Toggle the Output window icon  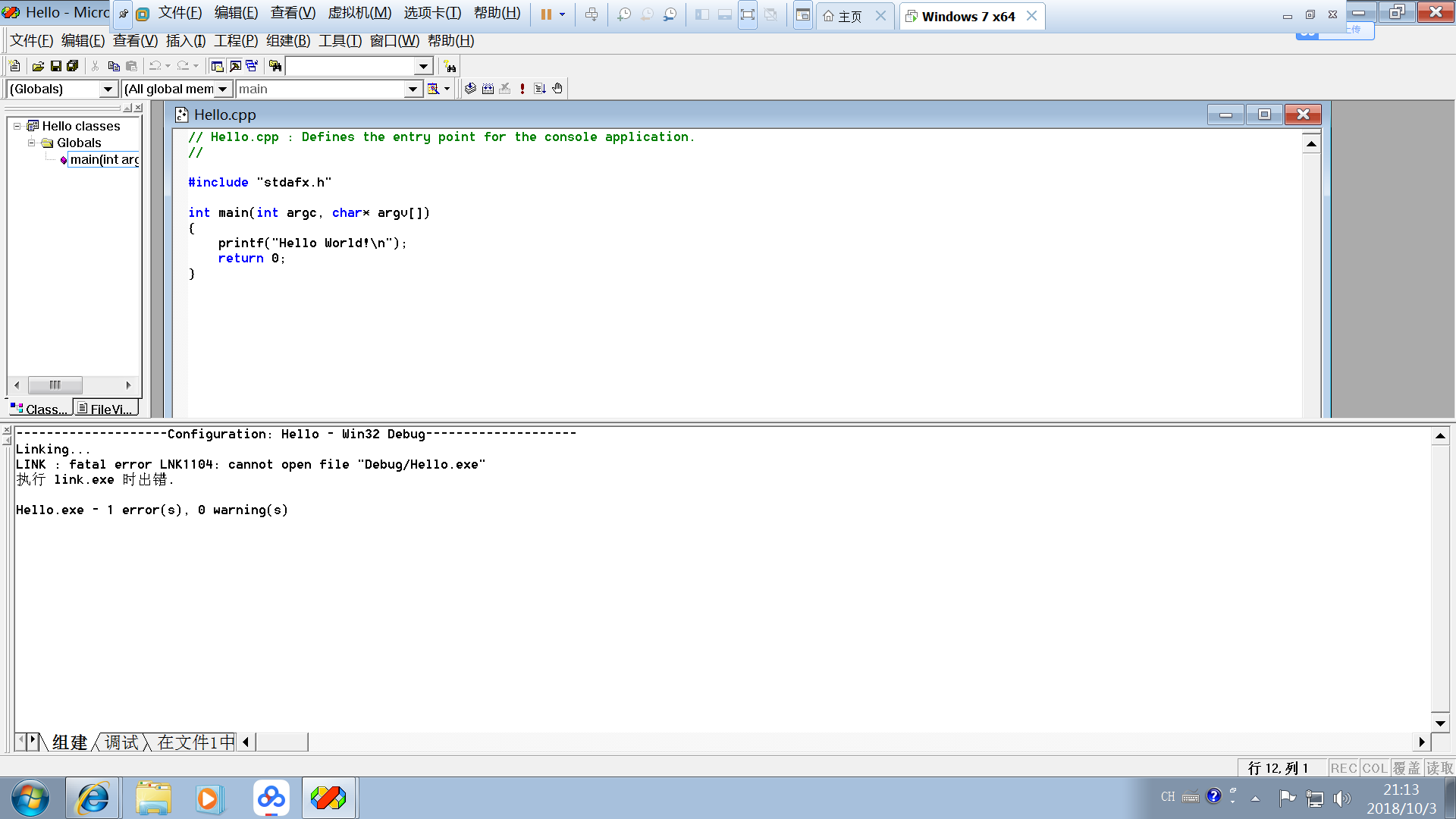click(x=235, y=67)
